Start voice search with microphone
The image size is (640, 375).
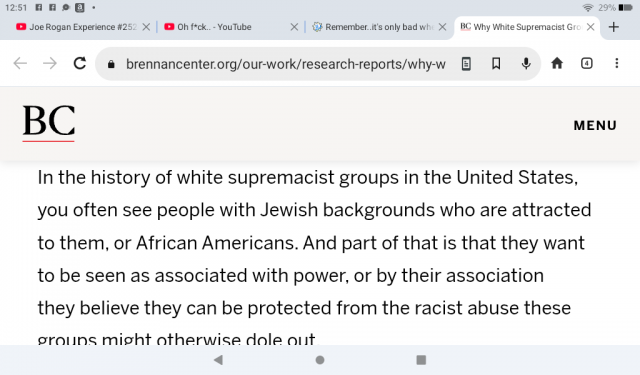pos(526,64)
